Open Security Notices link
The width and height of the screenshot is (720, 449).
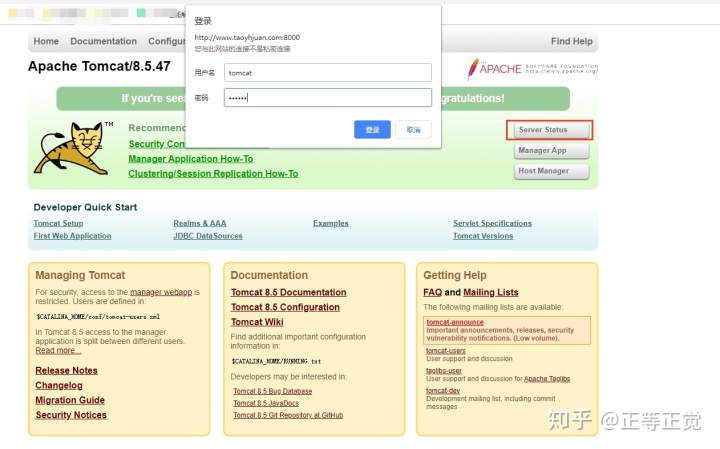pyautogui.click(x=71, y=415)
